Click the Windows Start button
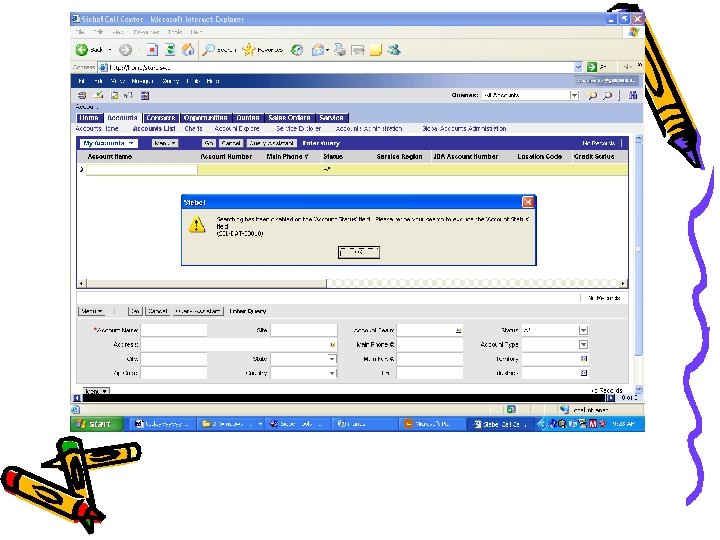This screenshot has width=720, height=540. (97, 424)
